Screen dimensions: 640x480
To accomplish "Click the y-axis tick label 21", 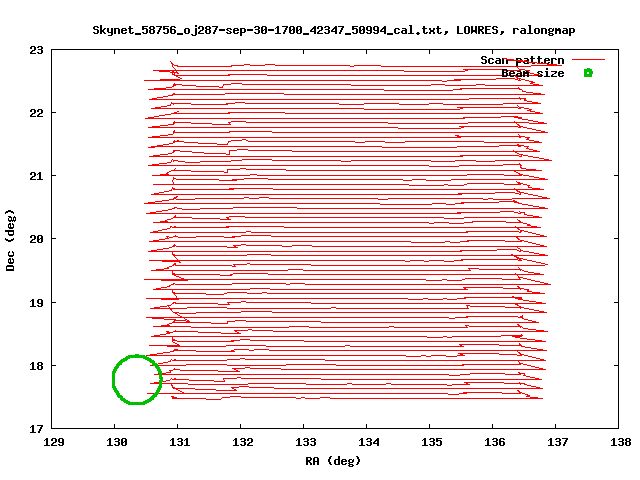I will pos(36,176).
